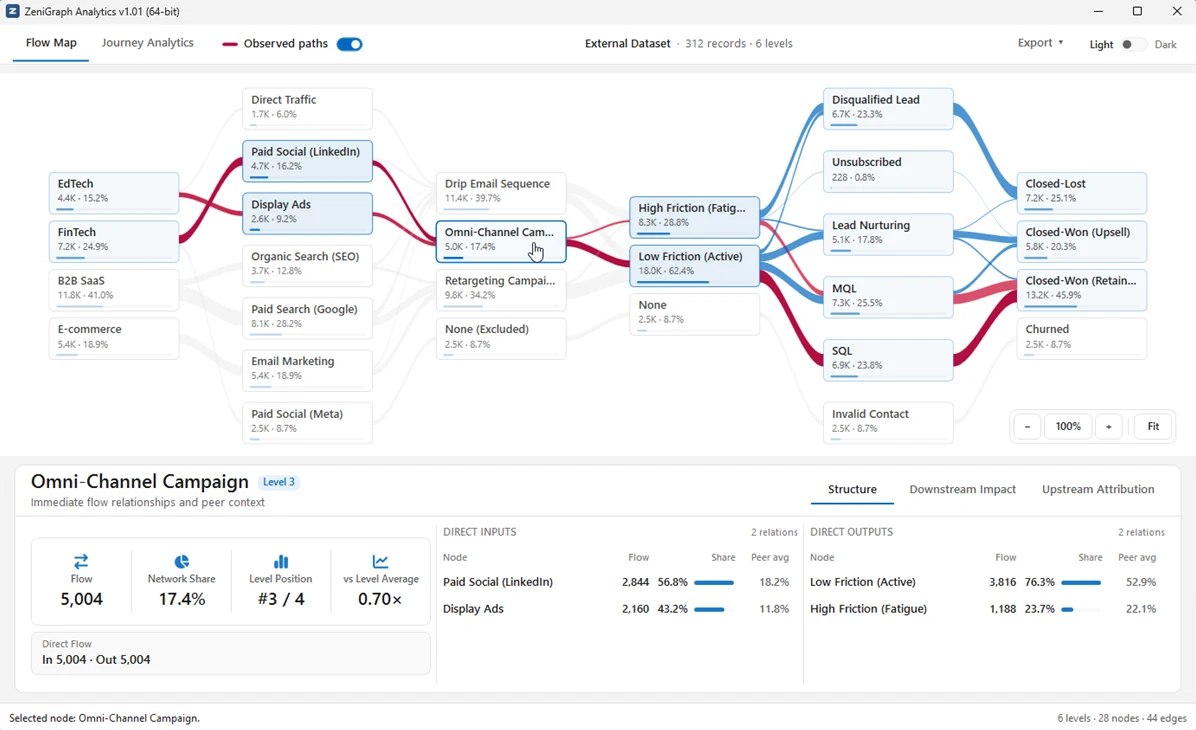Switch to the Journey Analytics tab
The height and width of the screenshot is (730, 1196).
(x=147, y=43)
